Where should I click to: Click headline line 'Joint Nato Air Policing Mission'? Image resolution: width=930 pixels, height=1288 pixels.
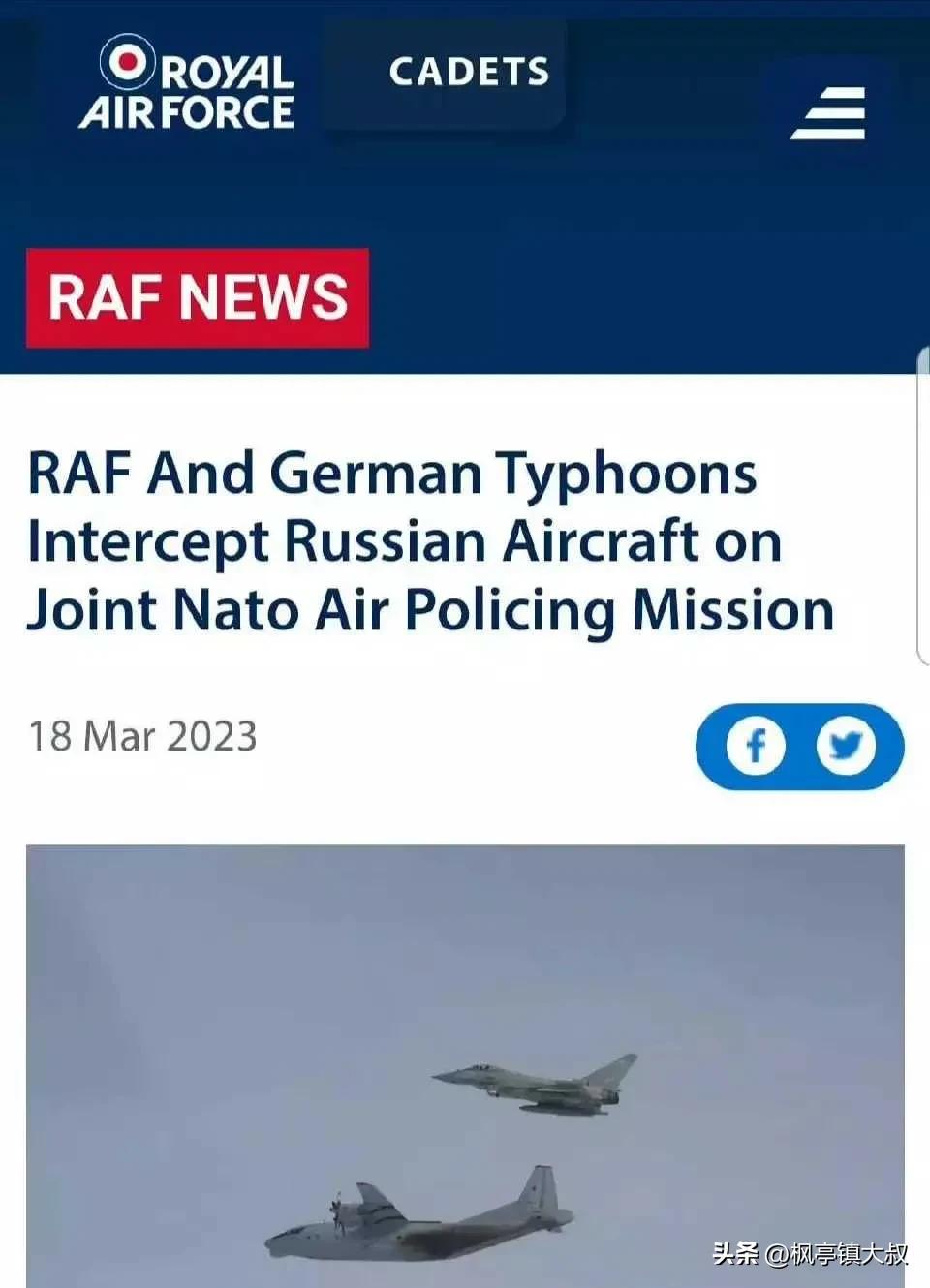pyautogui.click(x=430, y=611)
